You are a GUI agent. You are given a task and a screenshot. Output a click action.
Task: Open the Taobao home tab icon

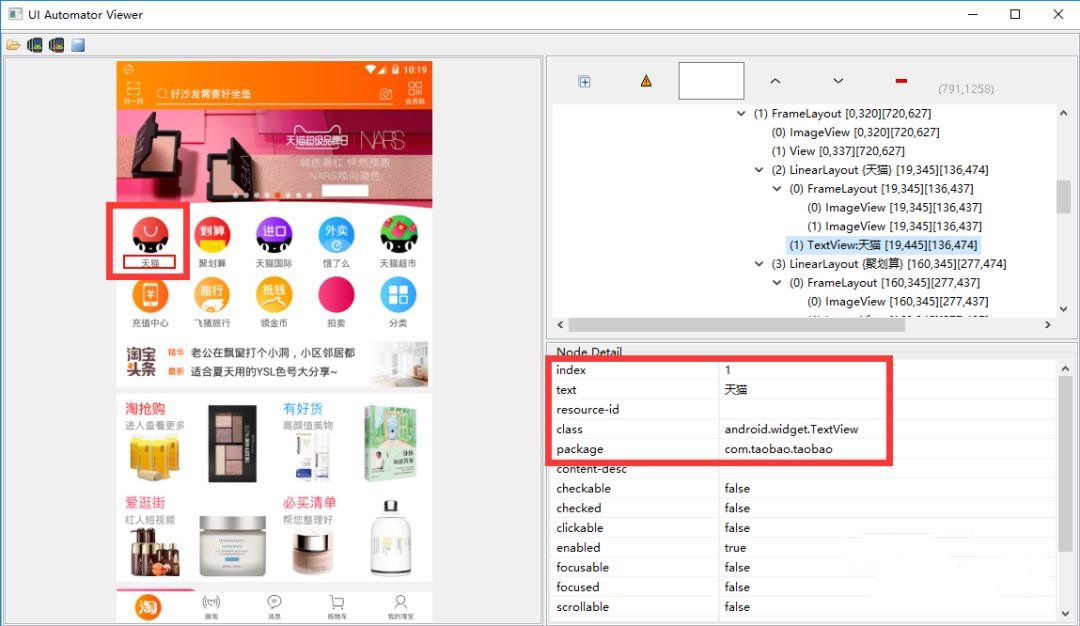(x=147, y=607)
